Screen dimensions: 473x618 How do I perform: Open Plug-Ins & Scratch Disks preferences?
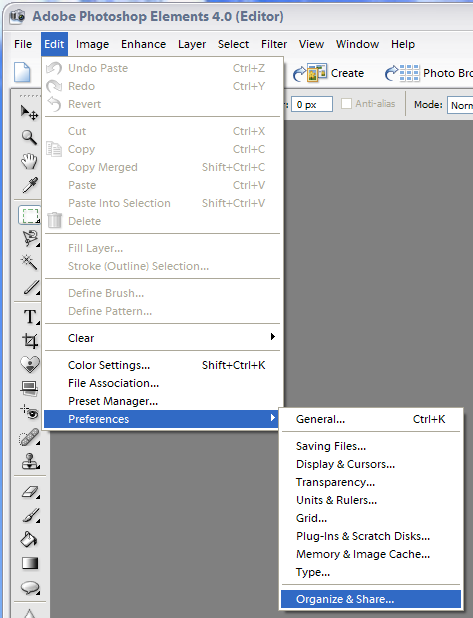coord(371,536)
